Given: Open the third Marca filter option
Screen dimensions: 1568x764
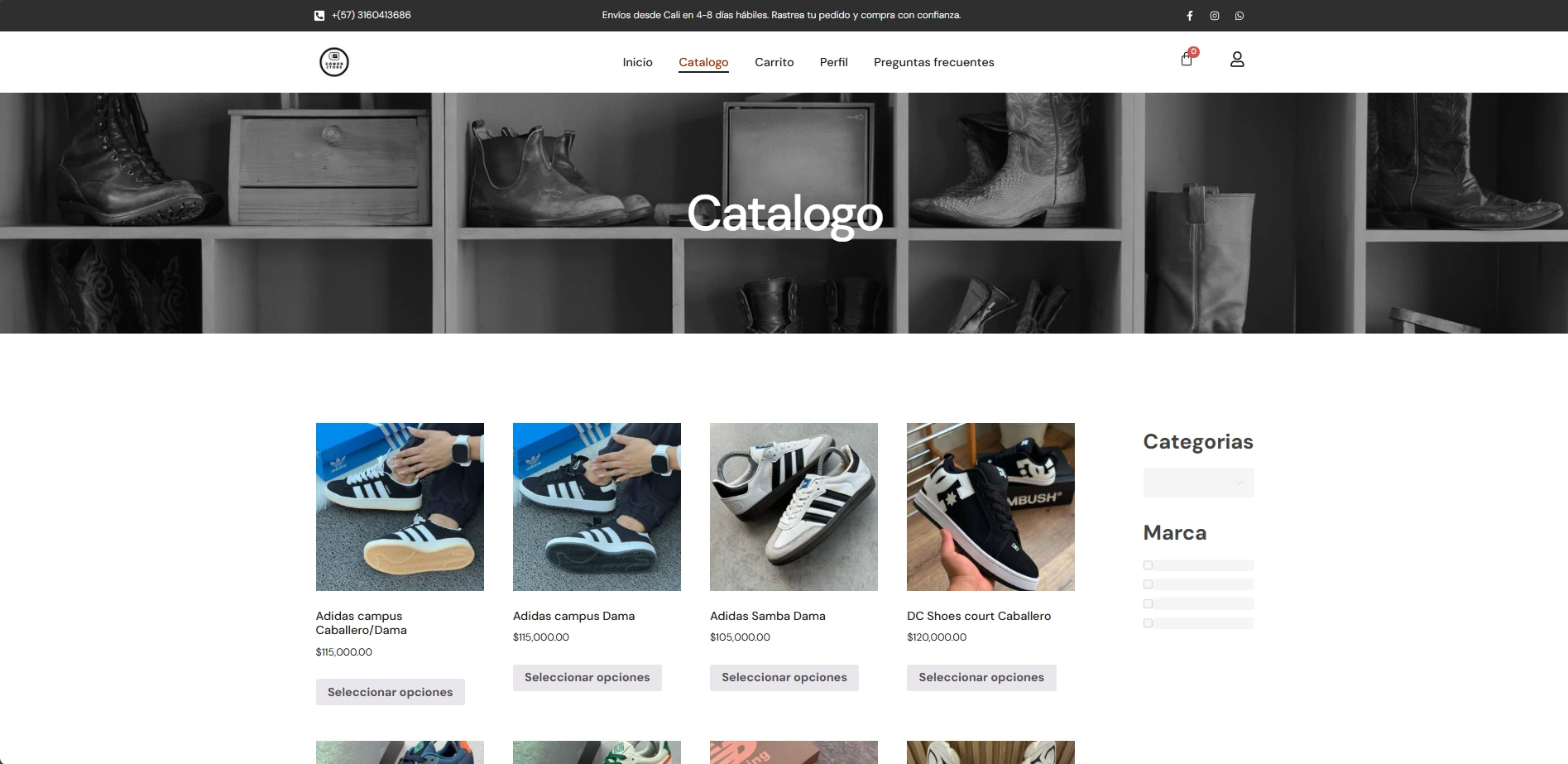Looking at the screenshot, I should [1148, 603].
